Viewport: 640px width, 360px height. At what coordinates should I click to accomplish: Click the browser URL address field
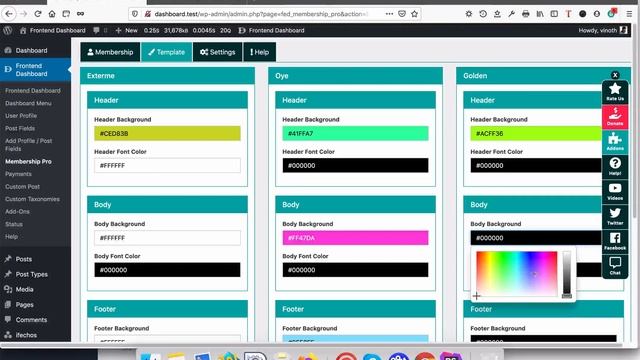point(261,14)
